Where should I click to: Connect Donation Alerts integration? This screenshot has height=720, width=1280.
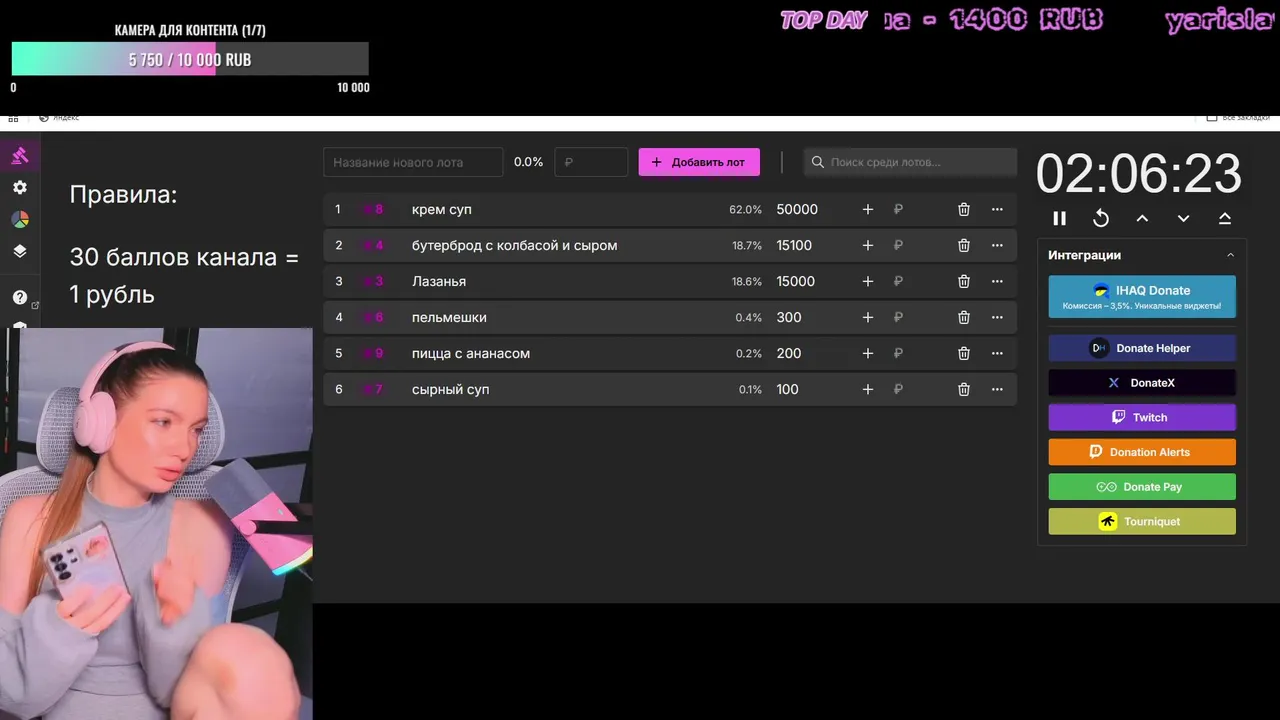pos(1142,452)
